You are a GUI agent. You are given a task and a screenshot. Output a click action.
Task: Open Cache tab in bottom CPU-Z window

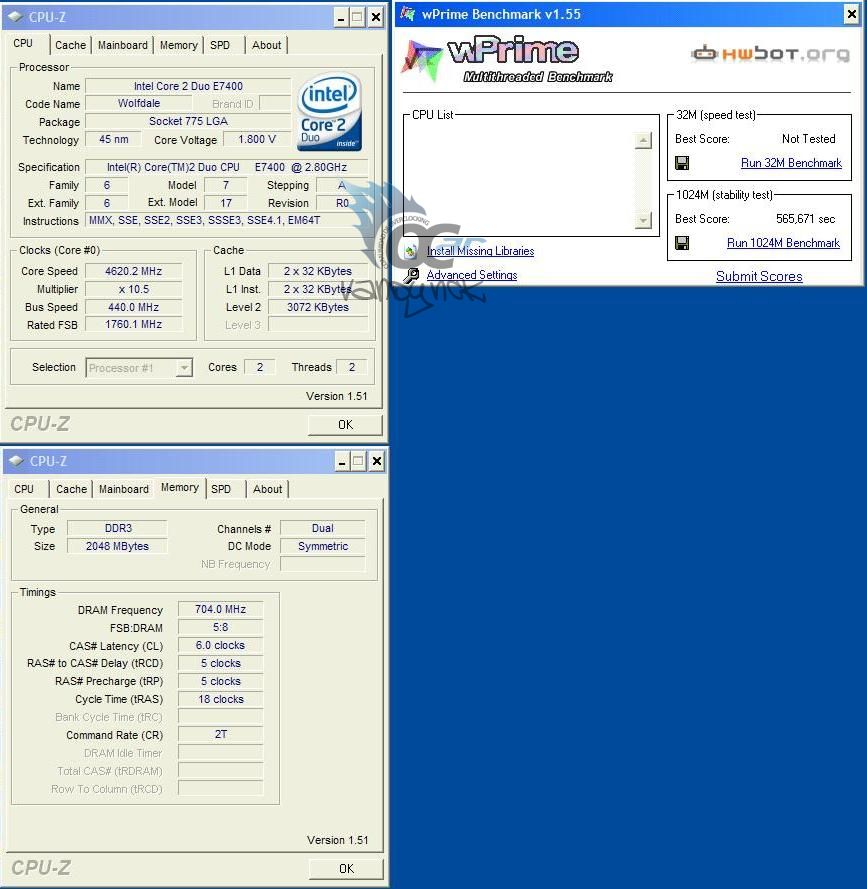[71, 489]
